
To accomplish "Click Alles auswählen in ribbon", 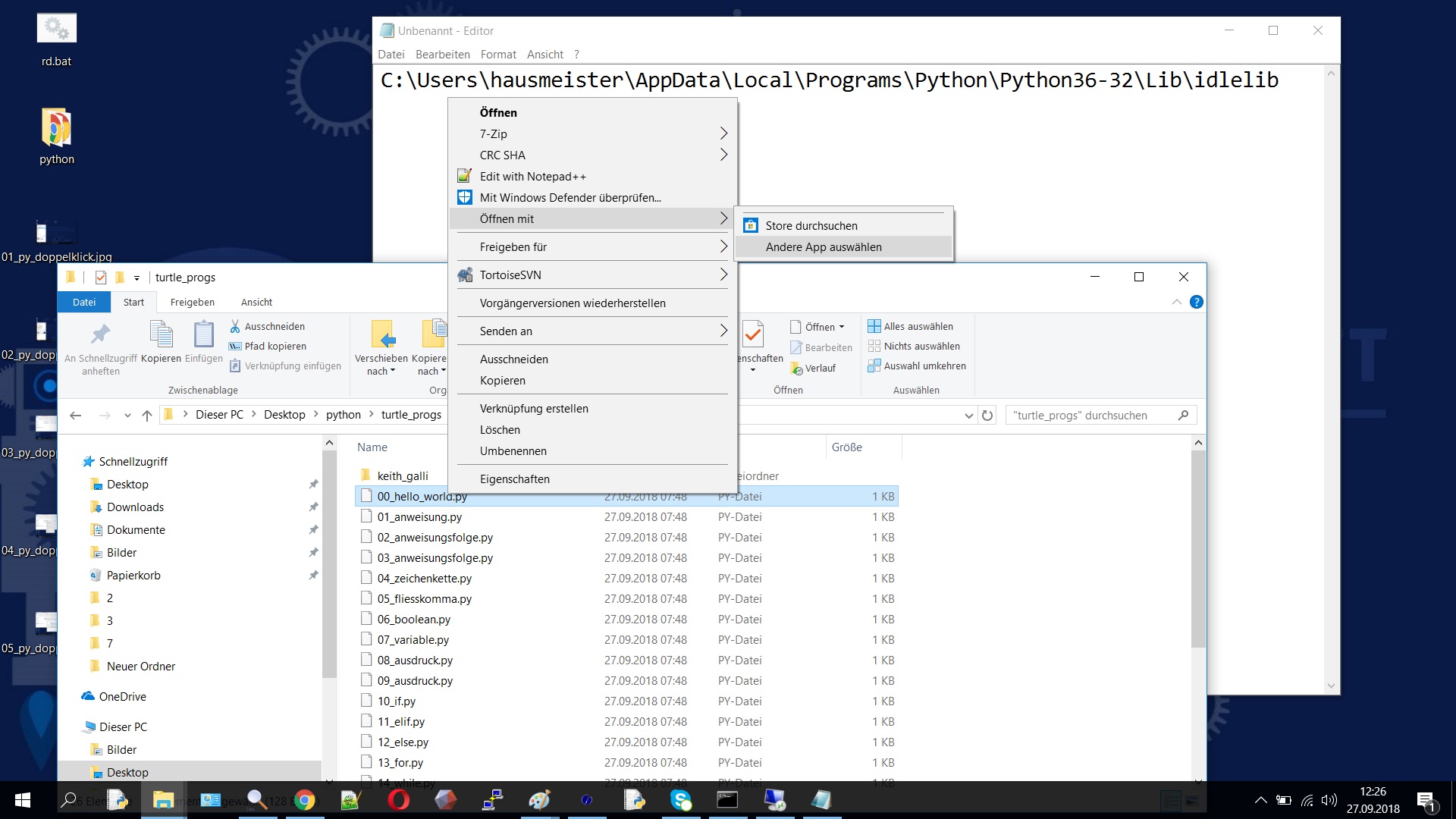I will (x=917, y=325).
